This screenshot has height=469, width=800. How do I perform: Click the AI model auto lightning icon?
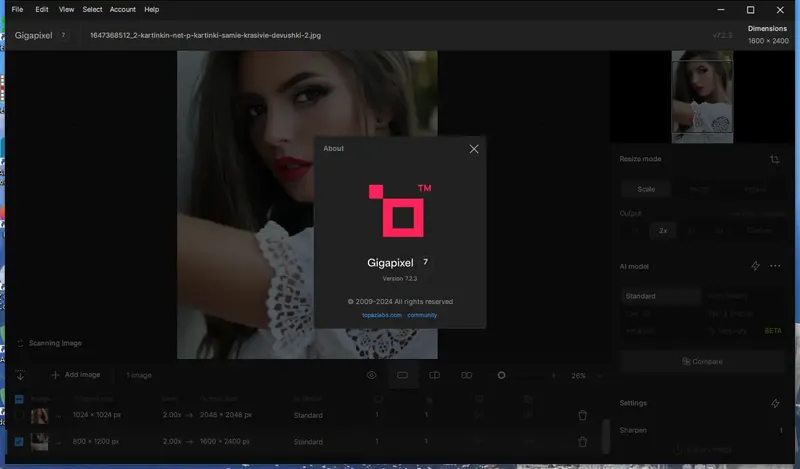coord(755,266)
